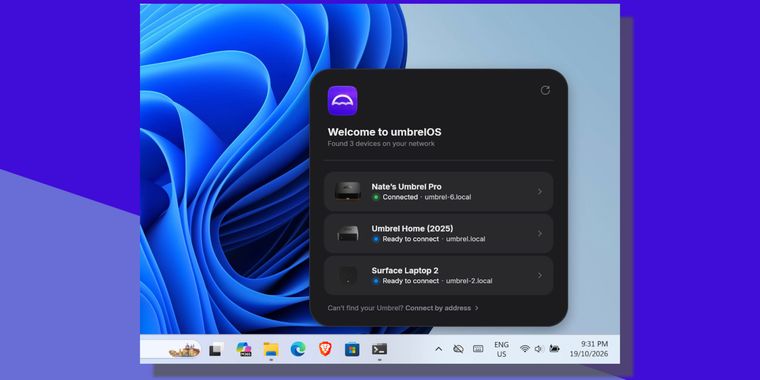
Task: Open Terminal from taskbar
Action: 380,349
